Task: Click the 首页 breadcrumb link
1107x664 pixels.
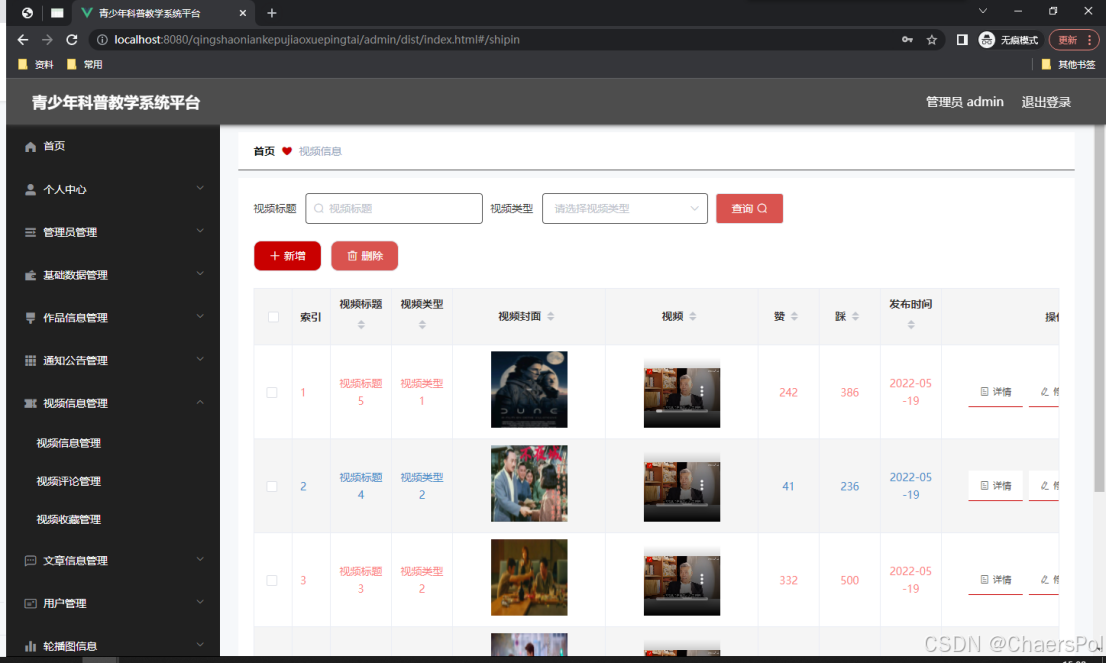Action: point(264,151)
